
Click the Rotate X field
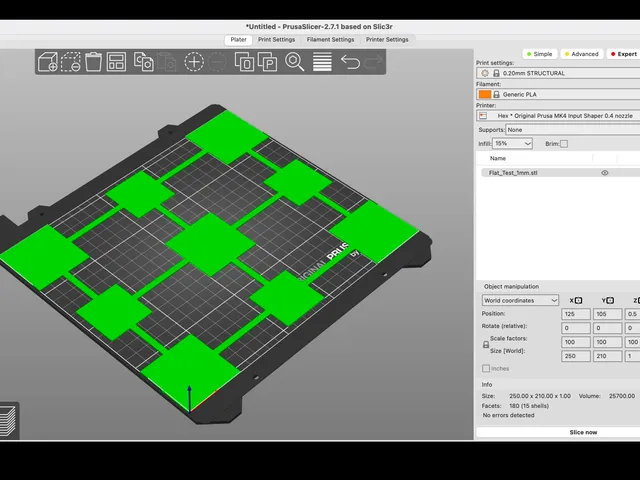[x=576, y=328]
